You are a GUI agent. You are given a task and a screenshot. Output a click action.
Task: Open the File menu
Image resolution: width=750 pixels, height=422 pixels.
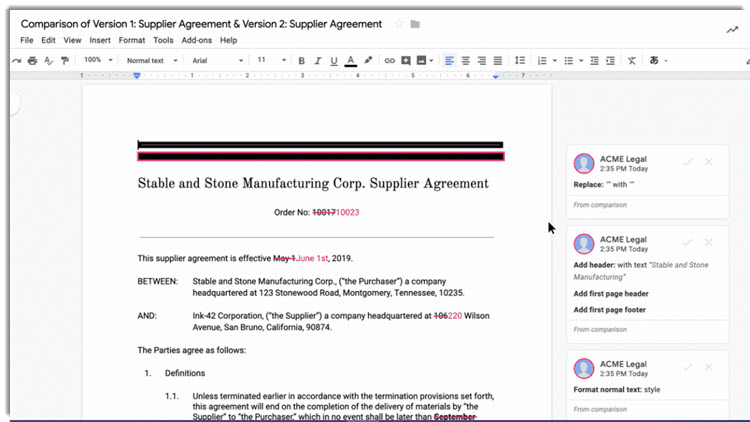pos(27,40)
